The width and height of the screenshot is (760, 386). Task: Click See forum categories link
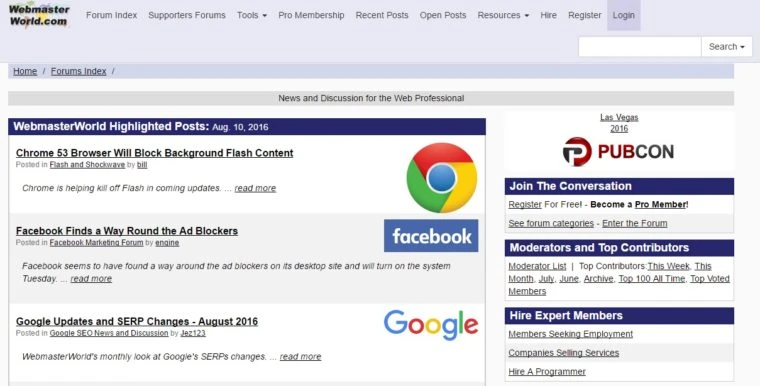(x=551, y=224)
